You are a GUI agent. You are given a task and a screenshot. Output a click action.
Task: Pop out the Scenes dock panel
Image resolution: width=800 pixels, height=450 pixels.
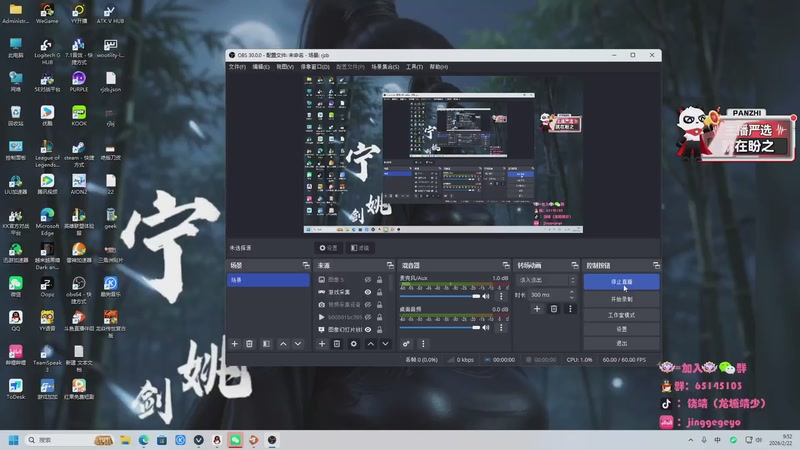[x=306, y=265]
